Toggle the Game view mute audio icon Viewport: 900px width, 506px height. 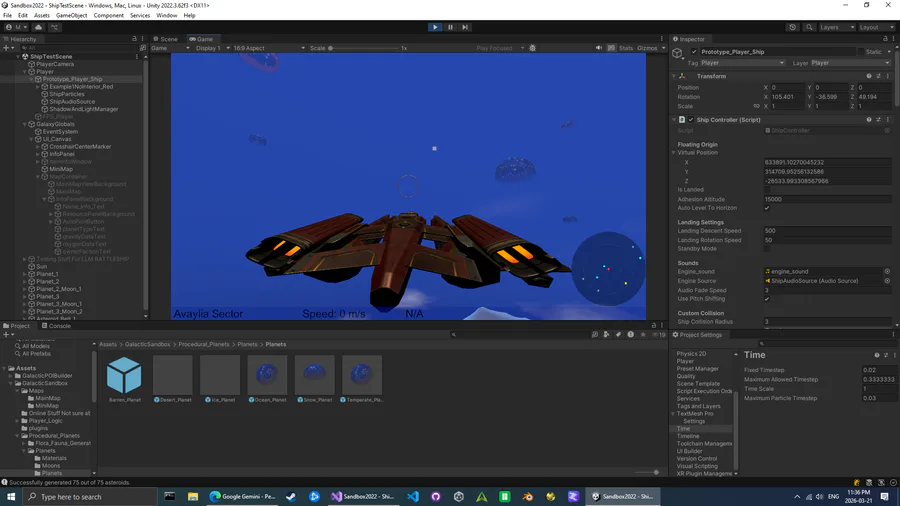click(x=599, y=48)
